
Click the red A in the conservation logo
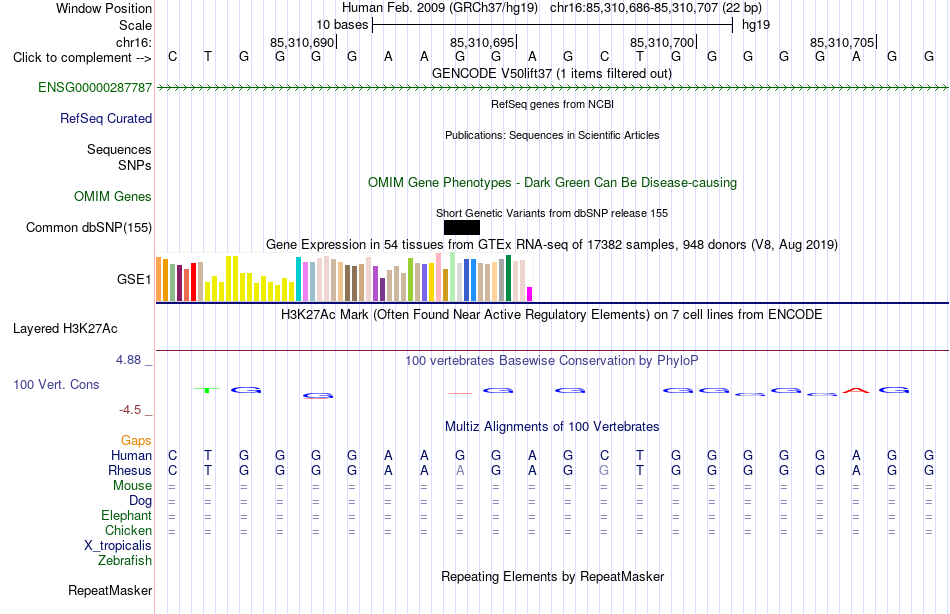(x=855, y=390)
